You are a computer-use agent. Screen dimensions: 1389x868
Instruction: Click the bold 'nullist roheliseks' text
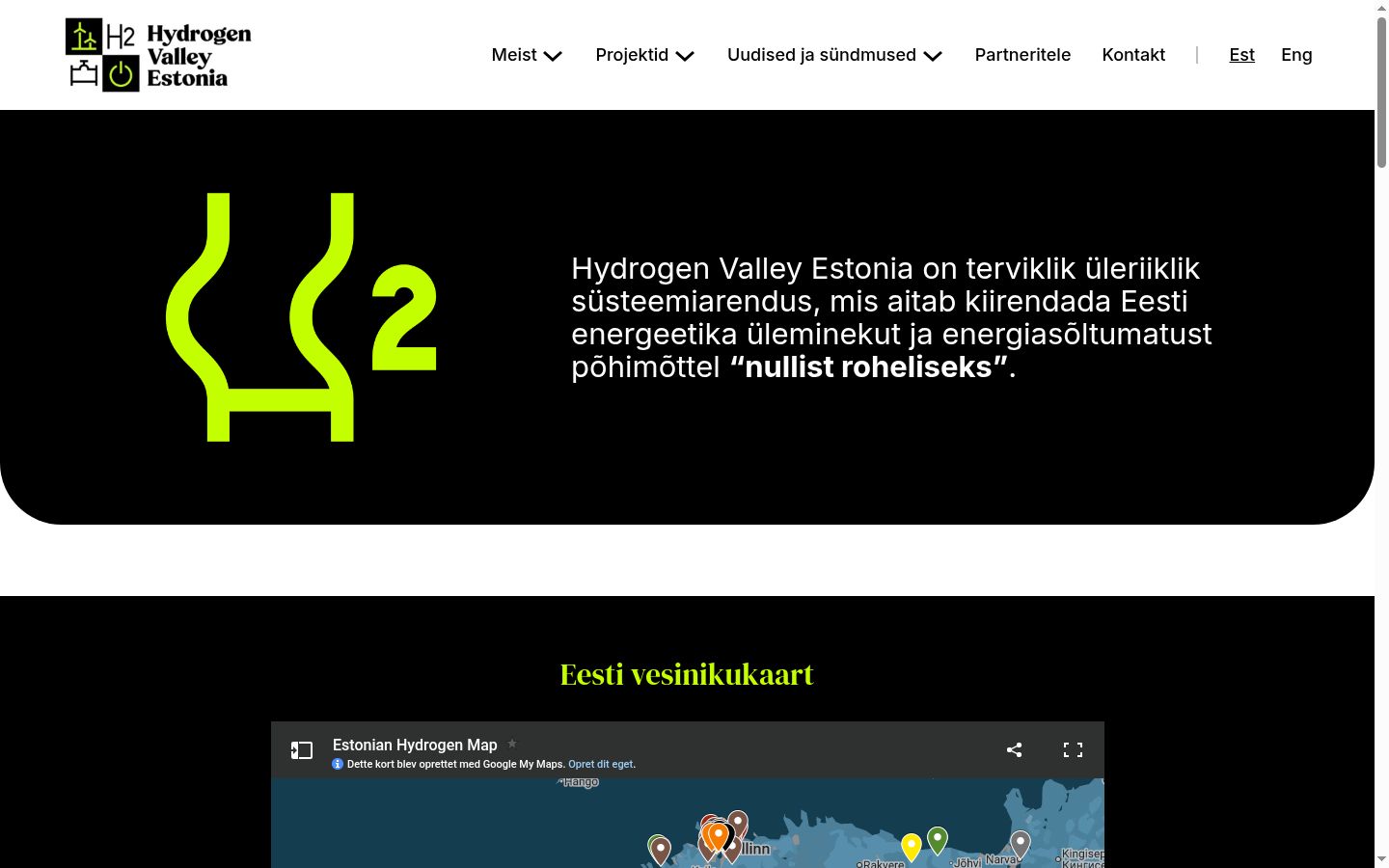tap(868, 366)
